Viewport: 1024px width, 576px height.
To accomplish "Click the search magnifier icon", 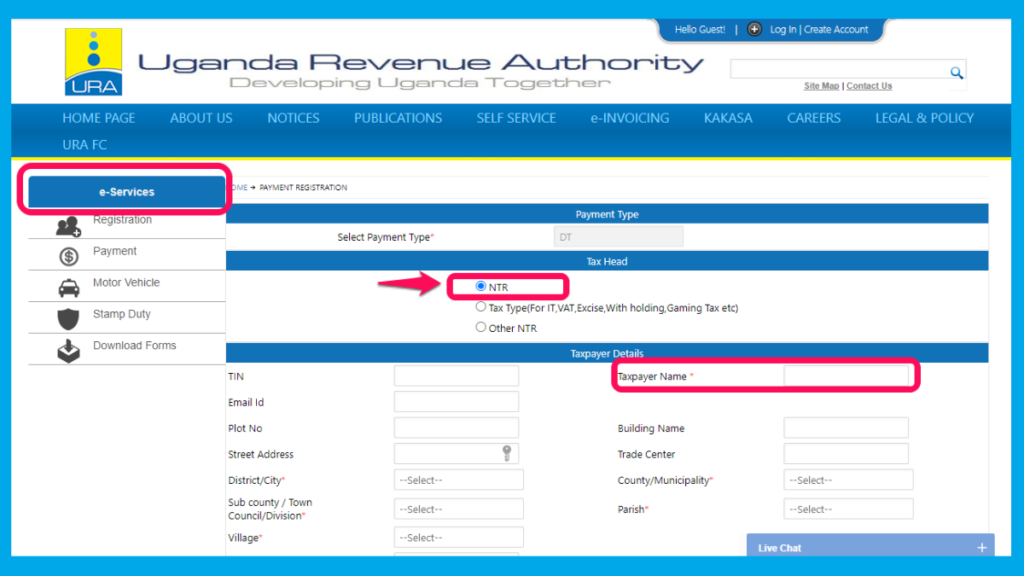I will tap(956, 72).
